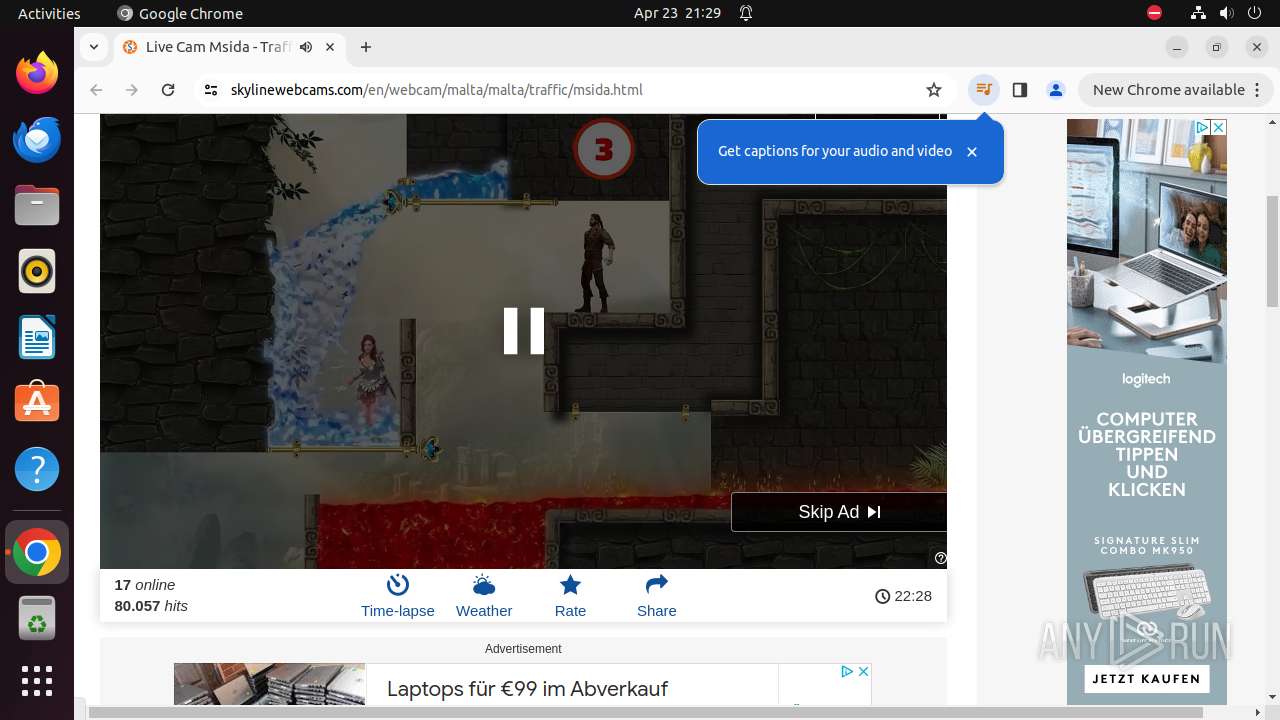Open Time-lapse view

(x=398, y=596)
